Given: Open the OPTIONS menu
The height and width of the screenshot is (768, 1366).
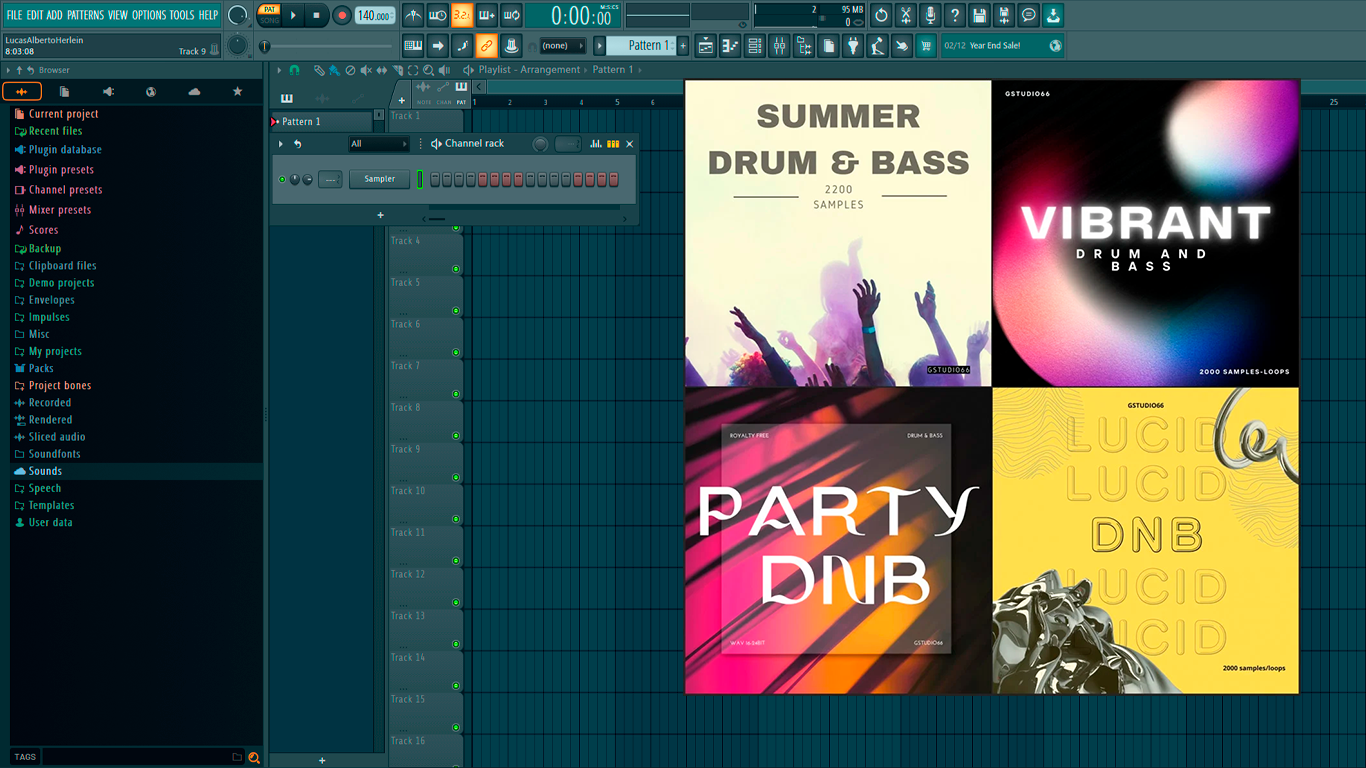Looking at the screenshot, I should pyautogui.click(x=149, y=15).
